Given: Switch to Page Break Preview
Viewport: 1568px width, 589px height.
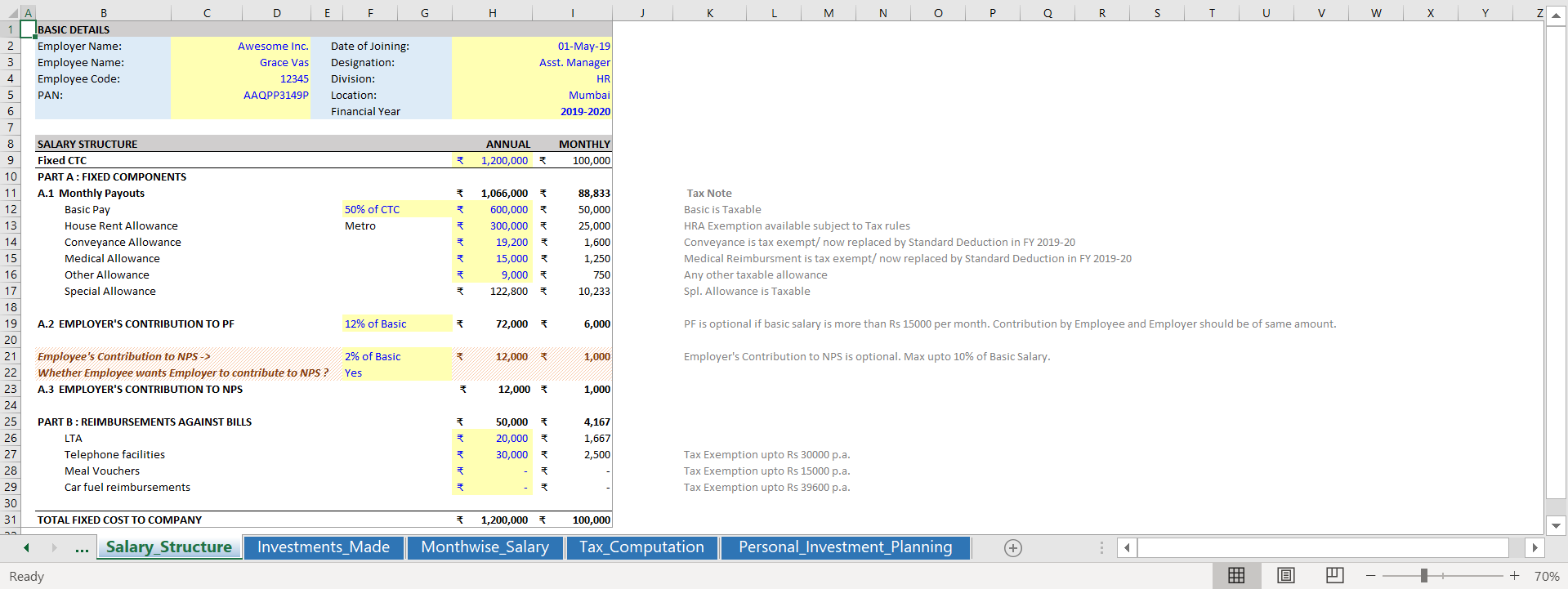Looking at the screenshot, I should pyautogui.click(x=1334, y=576).
